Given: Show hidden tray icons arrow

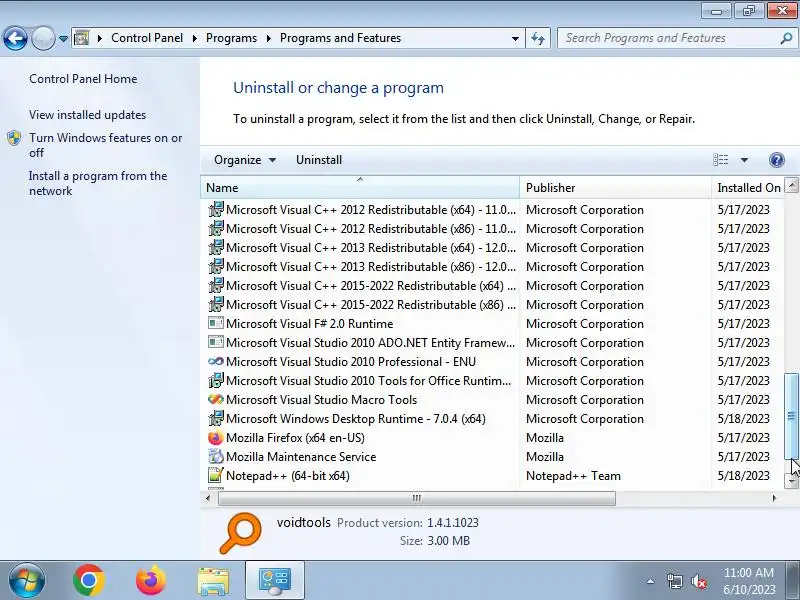Looking at the screenshot, I should (651, 581).
